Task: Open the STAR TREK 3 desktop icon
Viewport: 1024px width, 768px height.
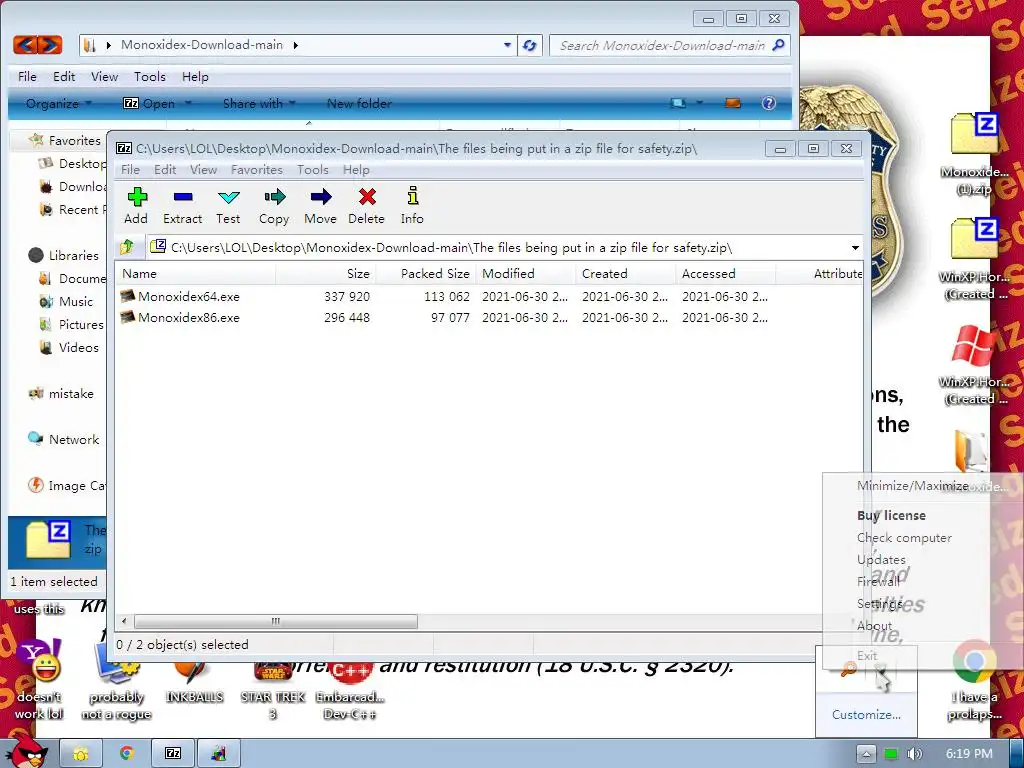Action: [x=272, y=689]
